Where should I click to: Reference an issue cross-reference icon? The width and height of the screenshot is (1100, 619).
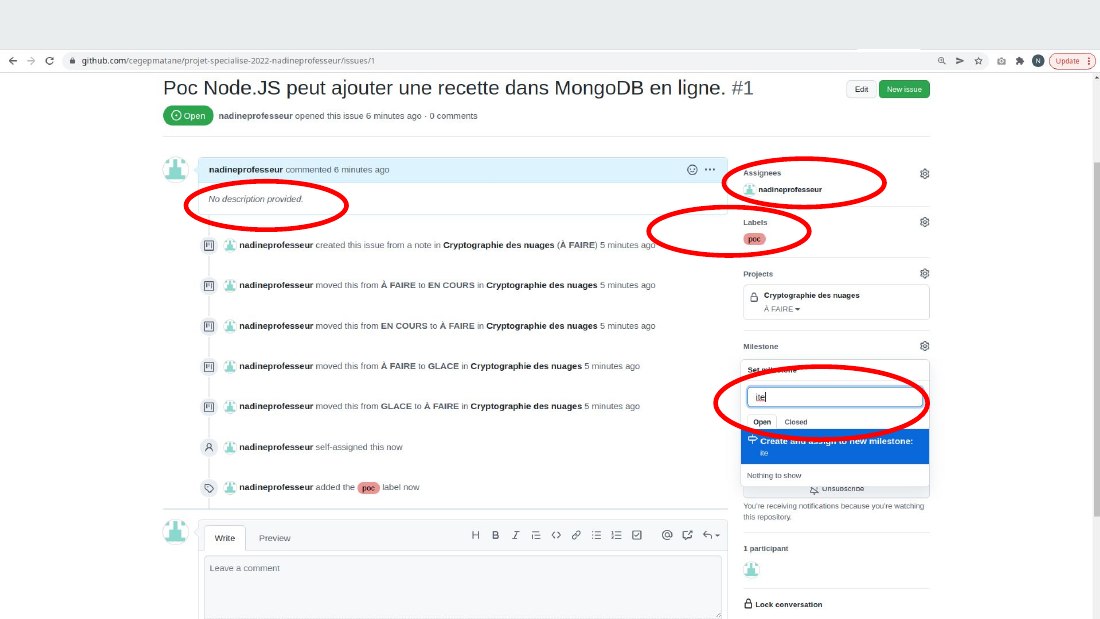(688, 535)
